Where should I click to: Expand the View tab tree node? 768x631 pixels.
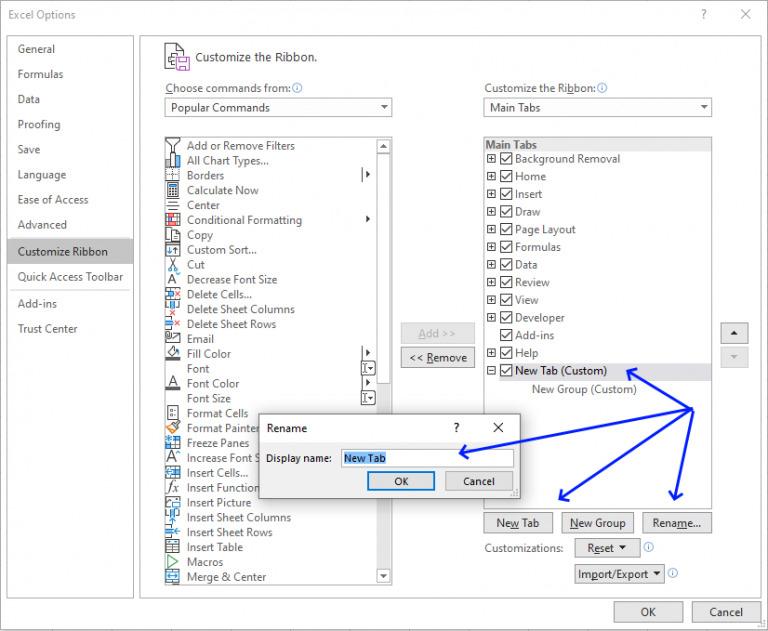[491, 300]
